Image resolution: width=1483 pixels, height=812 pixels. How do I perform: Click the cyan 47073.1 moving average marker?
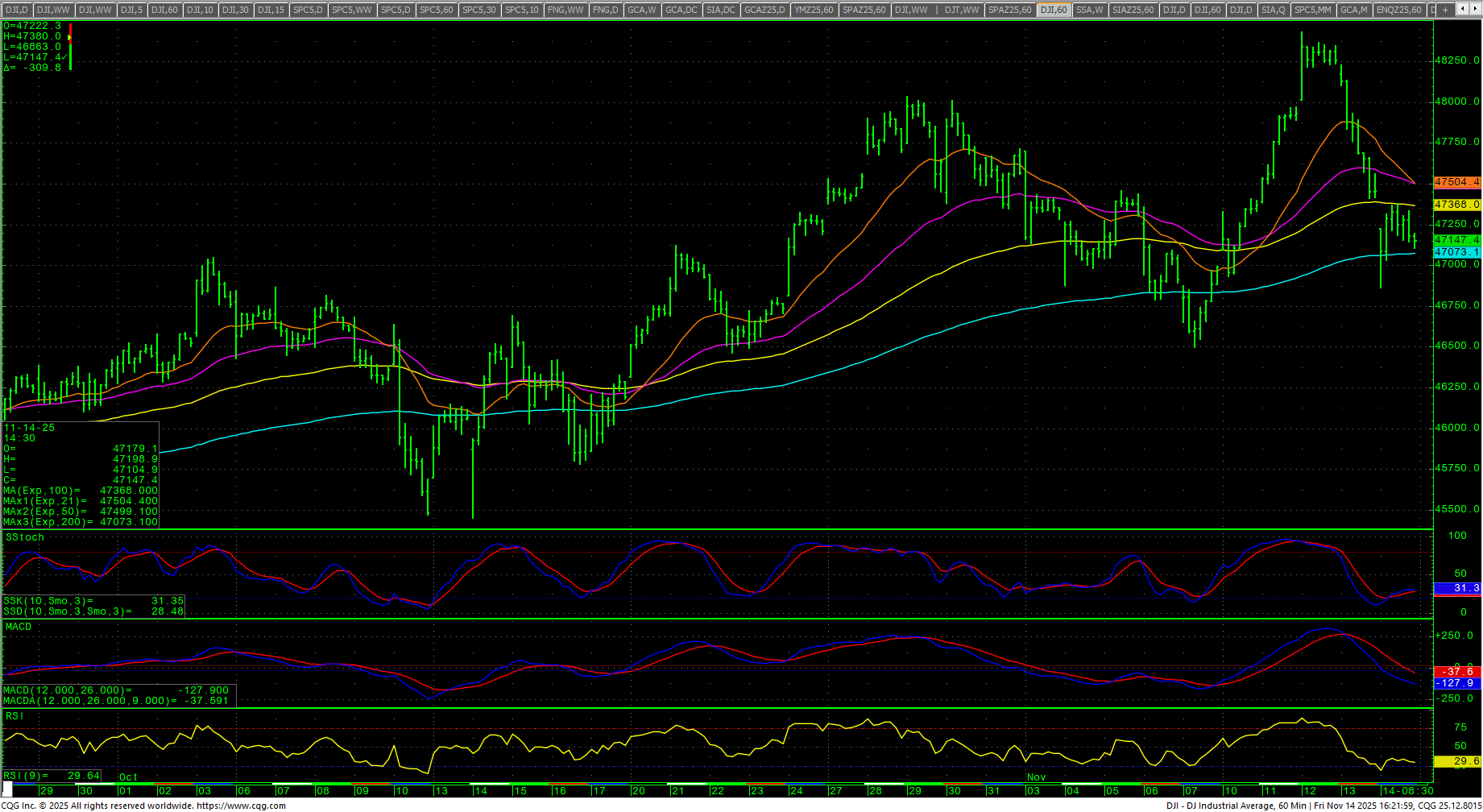[1456, 252]
